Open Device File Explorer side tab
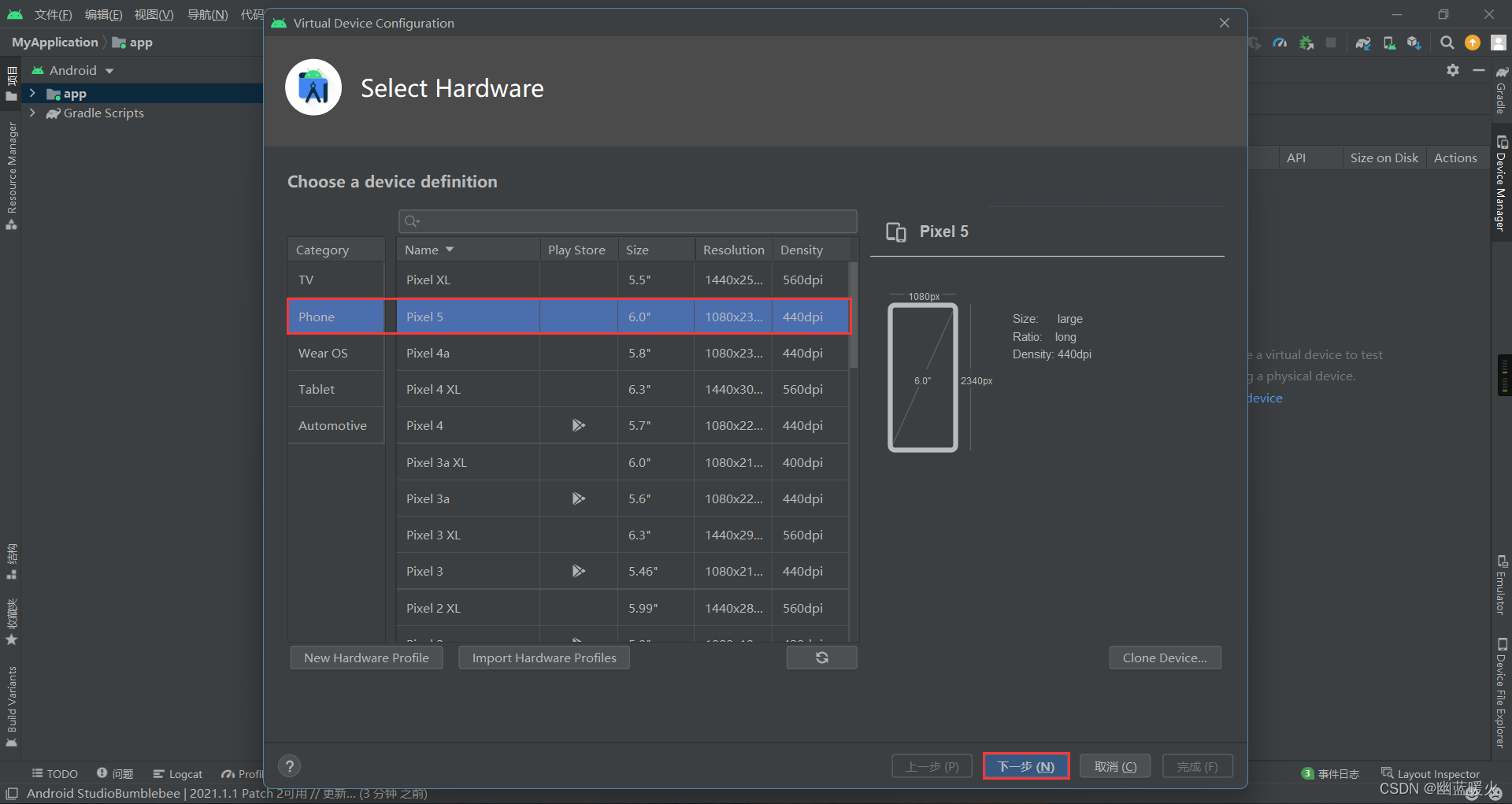The image size is (1512, 804). (x=1501, y=691)
